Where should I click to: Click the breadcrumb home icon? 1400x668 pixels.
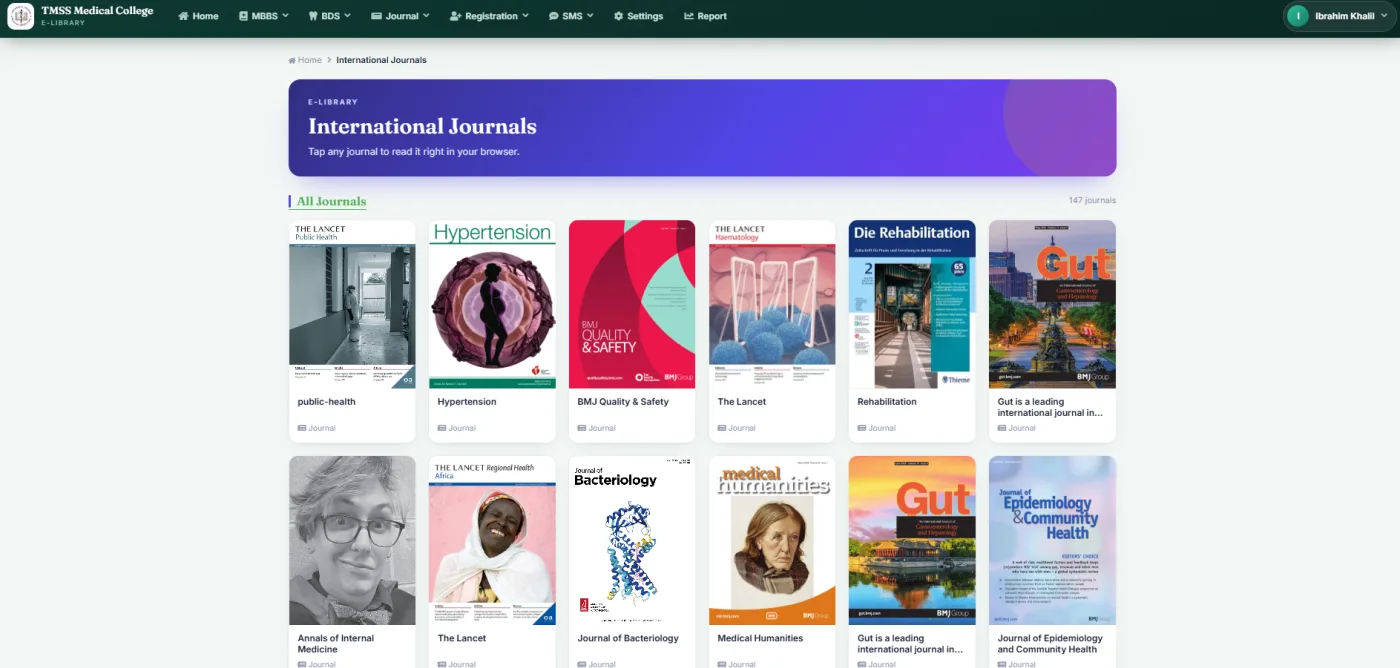292,60
